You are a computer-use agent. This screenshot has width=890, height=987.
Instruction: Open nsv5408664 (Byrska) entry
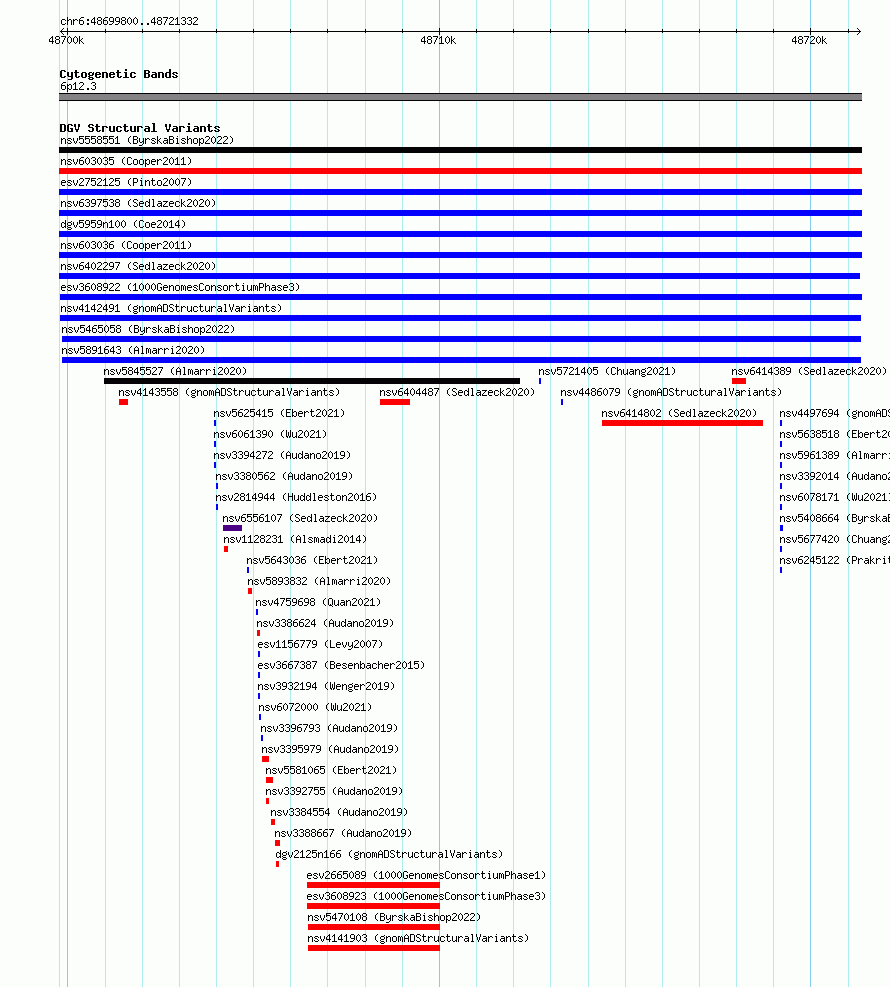[835, 518]
